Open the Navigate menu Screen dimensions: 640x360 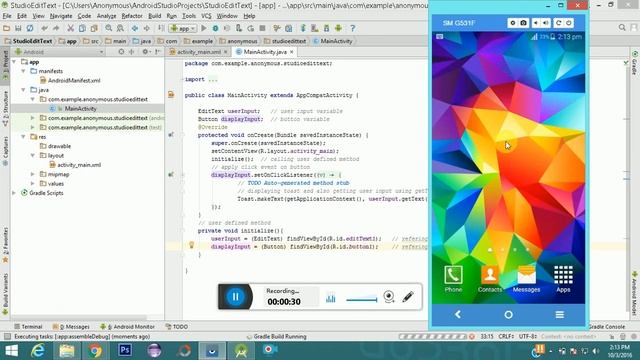click(x=61, y=16)
